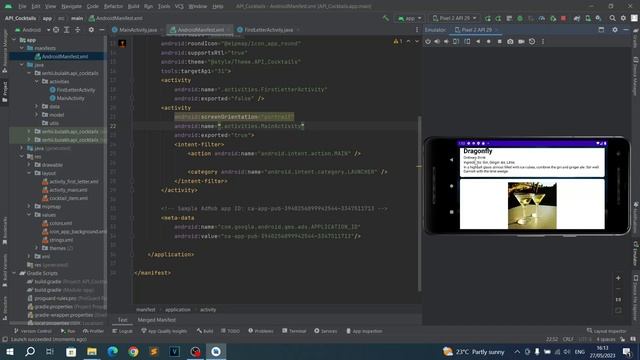Take emulator screenshot with camera icon

510,42
